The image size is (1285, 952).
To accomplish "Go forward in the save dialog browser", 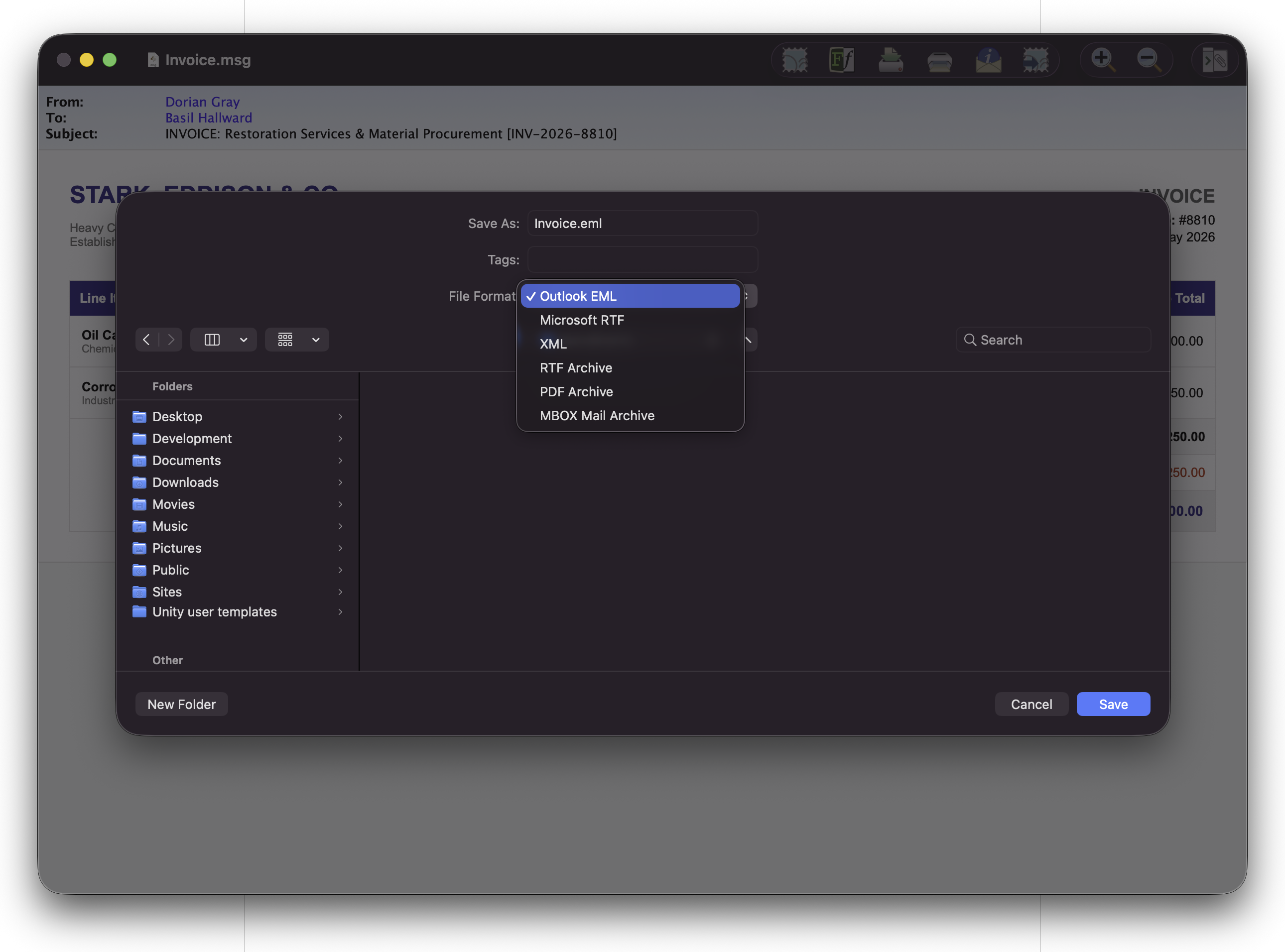I will click(x=171, y=340).
